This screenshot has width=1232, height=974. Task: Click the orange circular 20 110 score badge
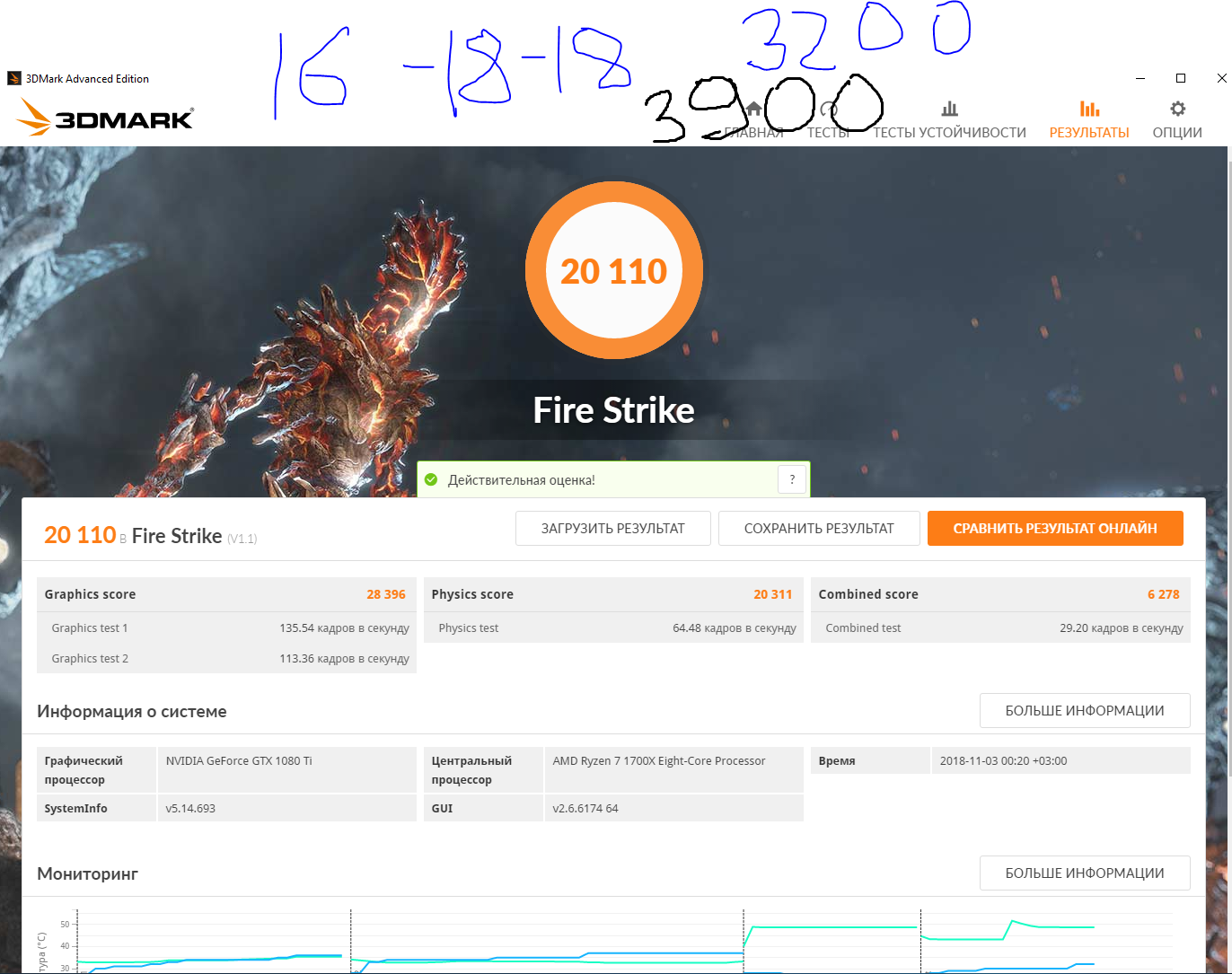click(614, 270)
